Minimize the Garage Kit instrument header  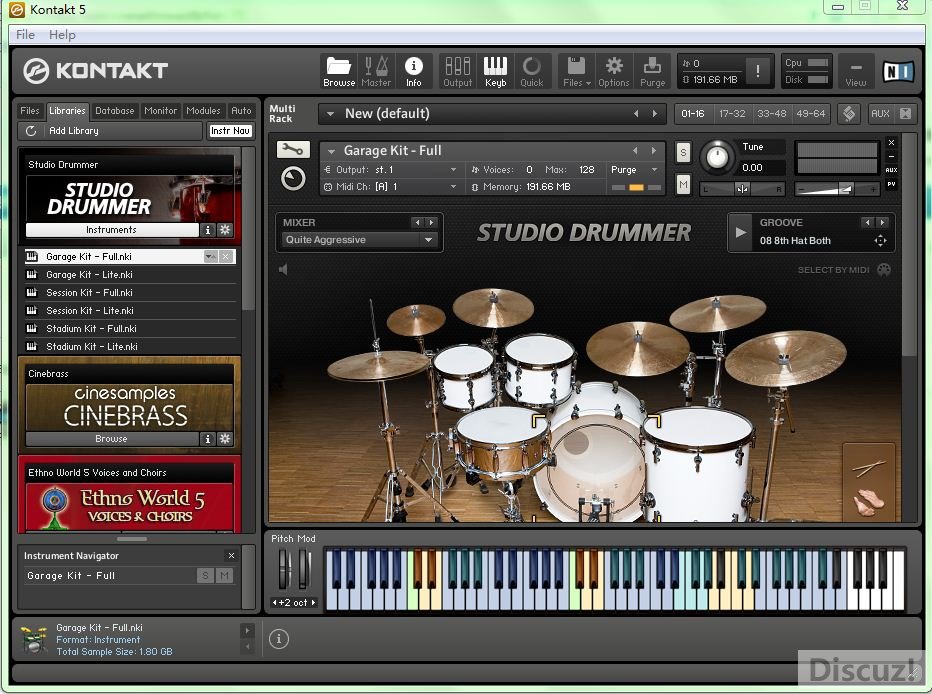891,156
